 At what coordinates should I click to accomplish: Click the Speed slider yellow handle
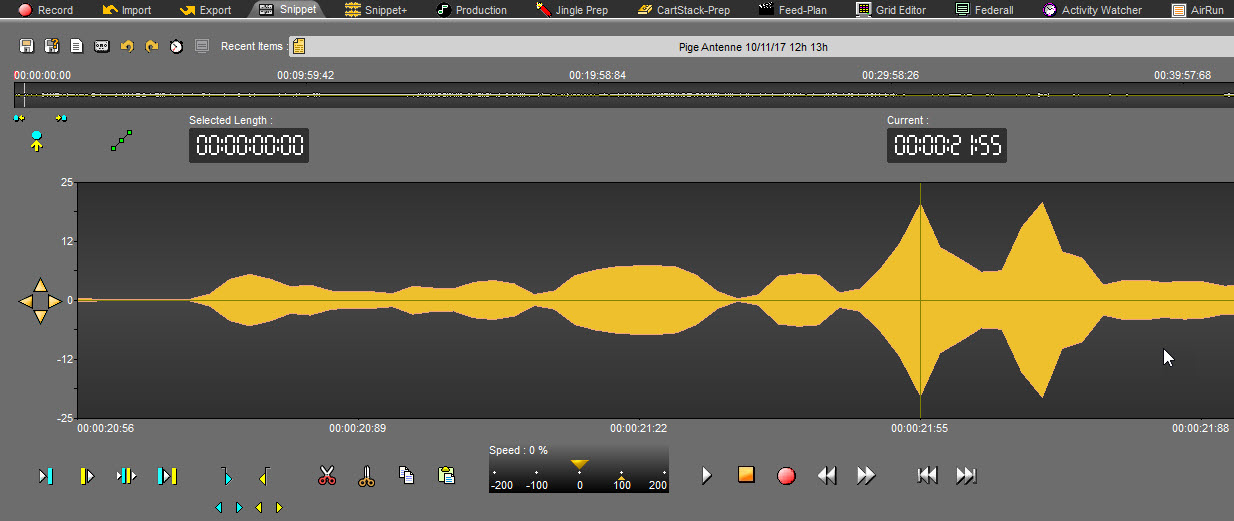tap(579, 464)
